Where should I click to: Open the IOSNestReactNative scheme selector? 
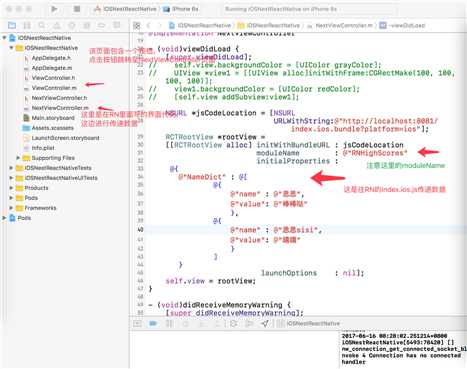(x=125, y=9)
